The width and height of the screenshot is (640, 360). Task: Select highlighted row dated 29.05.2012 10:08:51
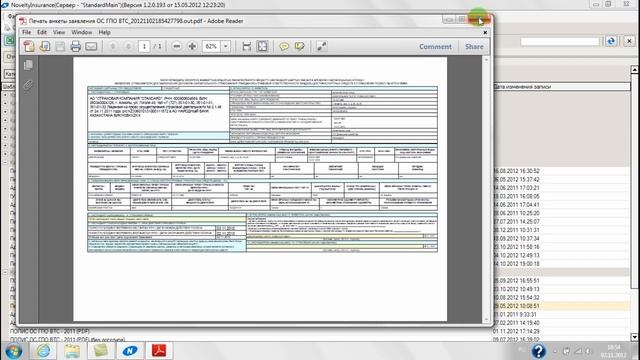click(517, 306)
